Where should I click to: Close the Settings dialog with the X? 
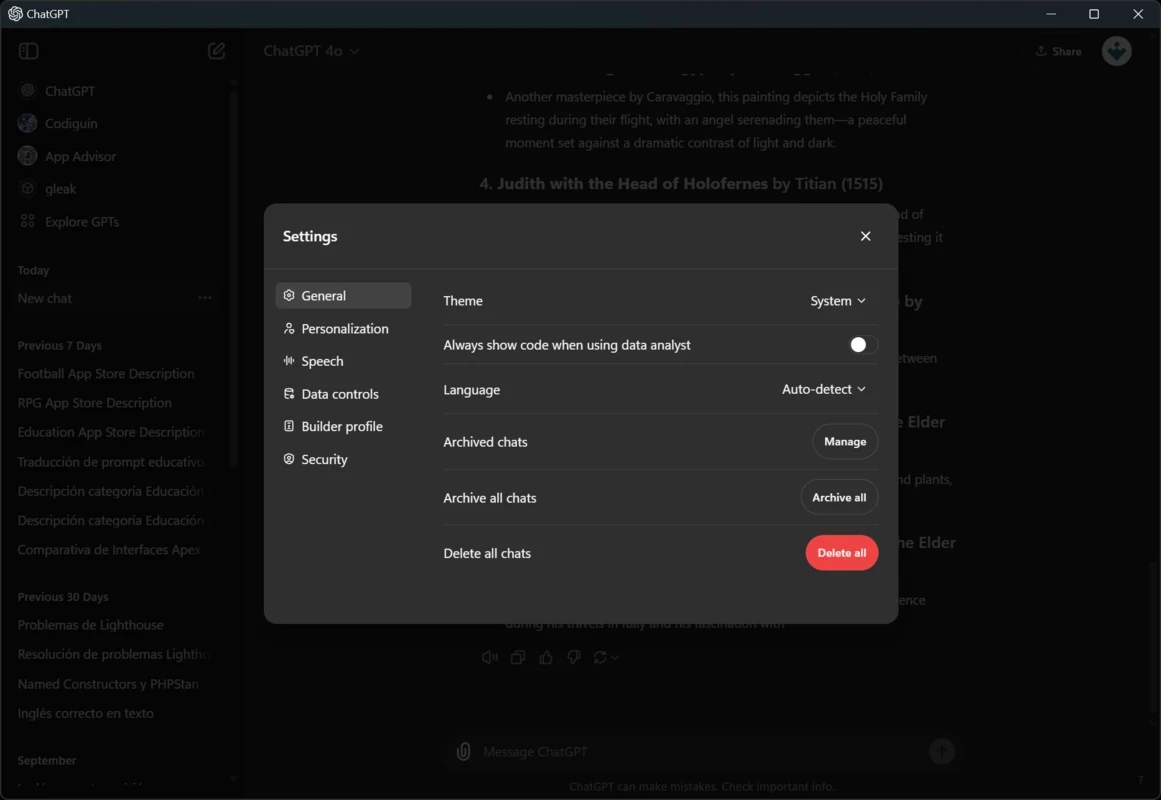tap(865, 236)
